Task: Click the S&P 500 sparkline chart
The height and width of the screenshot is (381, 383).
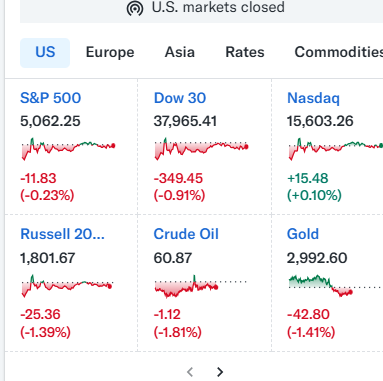Action: [68, 149]
